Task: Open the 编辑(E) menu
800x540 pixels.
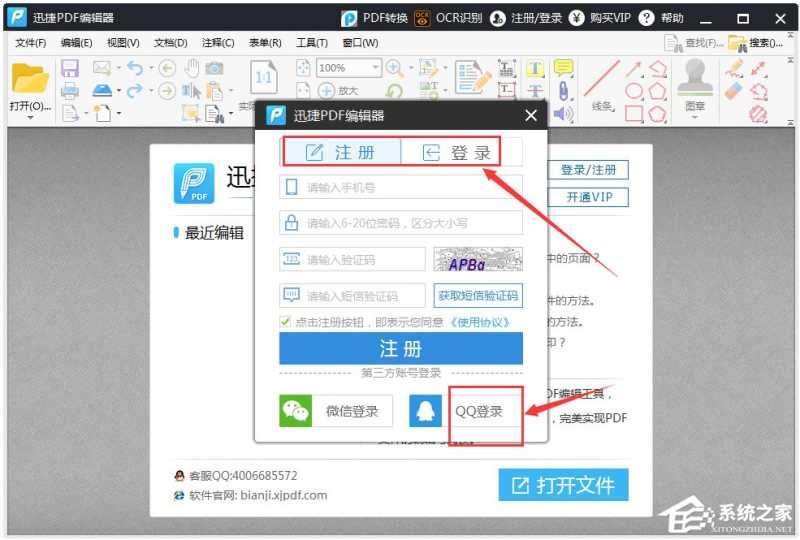Action: [x=77, y=43]
